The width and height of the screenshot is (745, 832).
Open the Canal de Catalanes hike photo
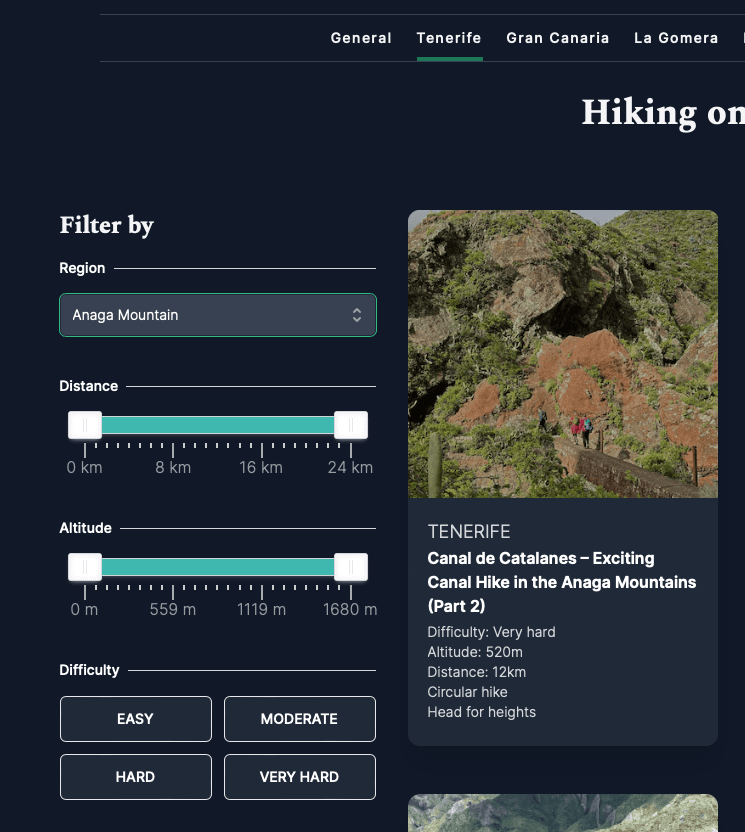point(562,354)
